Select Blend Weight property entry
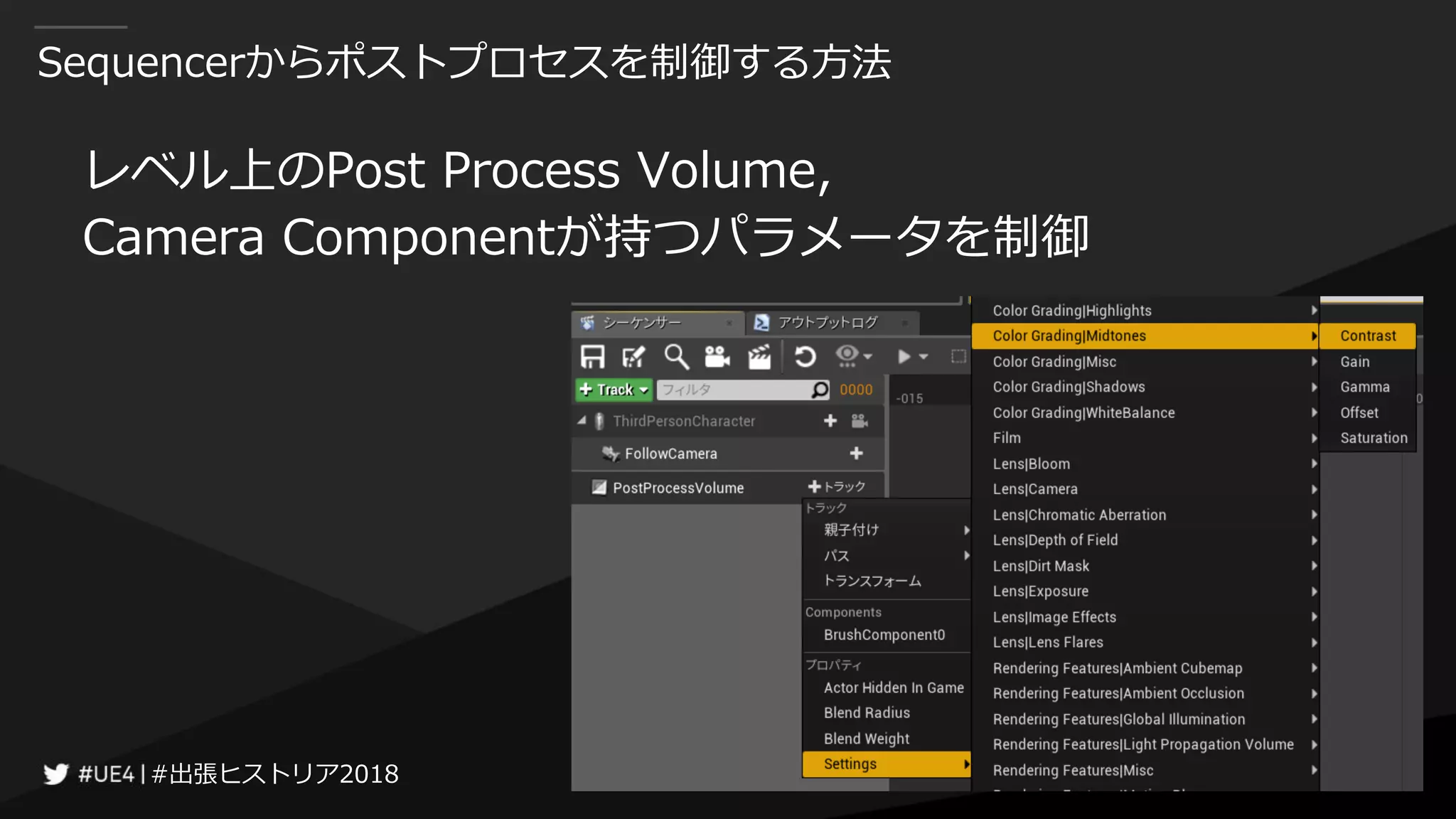Image resolution: width=1456 pixels, height=819 pixels. pos(867,739)
